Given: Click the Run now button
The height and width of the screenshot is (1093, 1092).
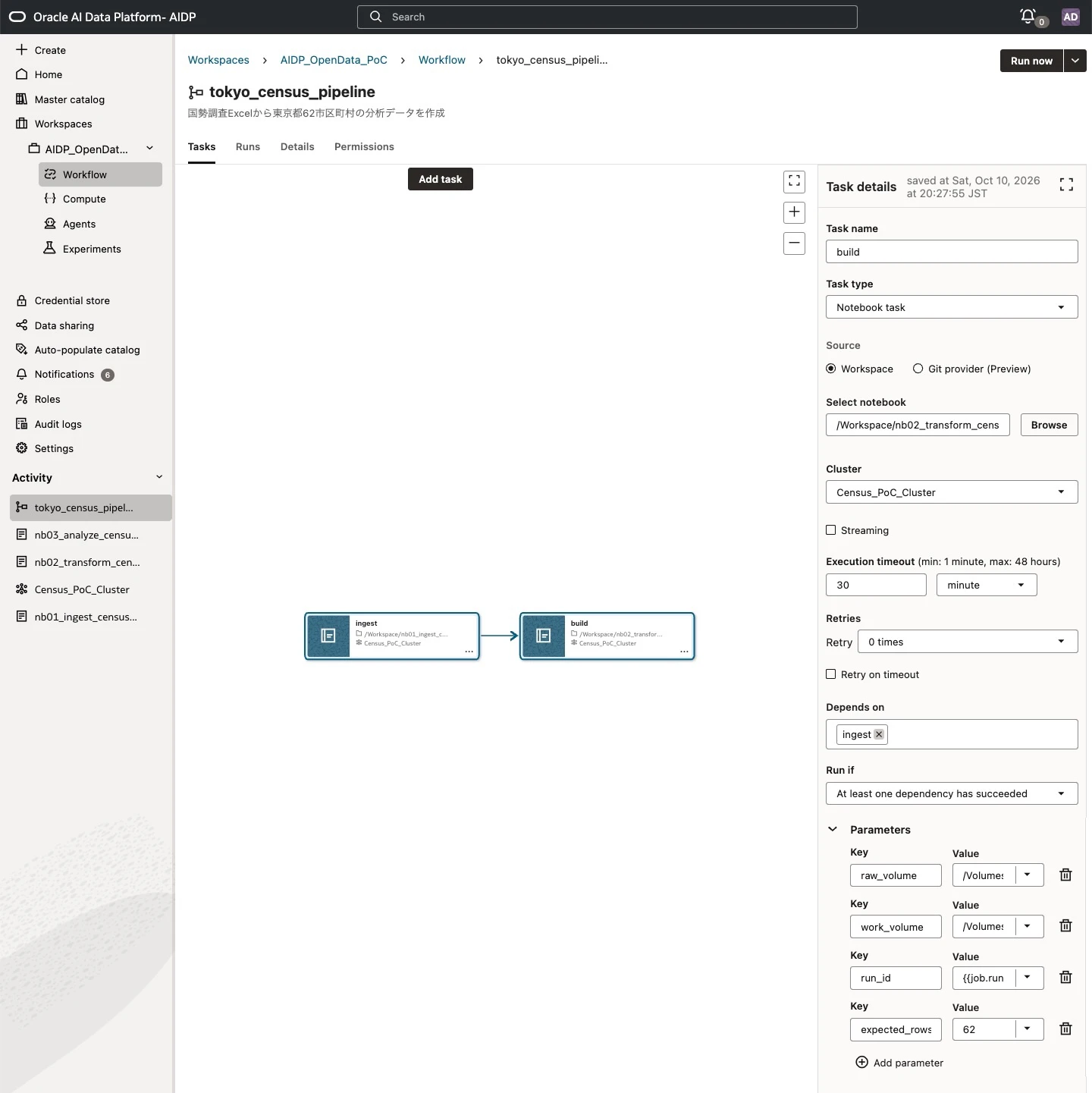Looking at the screenshot, I should coord(1031,61).
